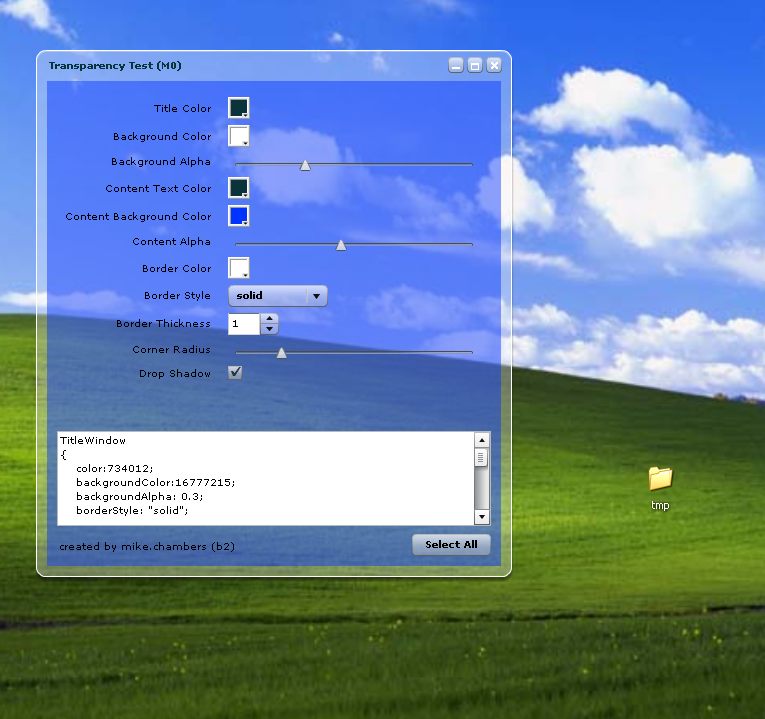Click the Content Alpha slider thumb
Screen dimensions: 765x719
[x=341, y=245]
